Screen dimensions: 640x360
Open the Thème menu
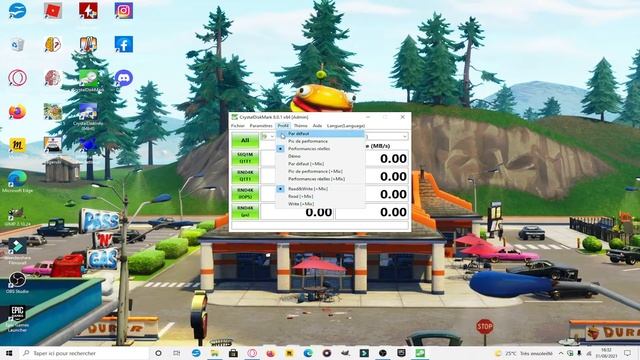coord(300,126)
